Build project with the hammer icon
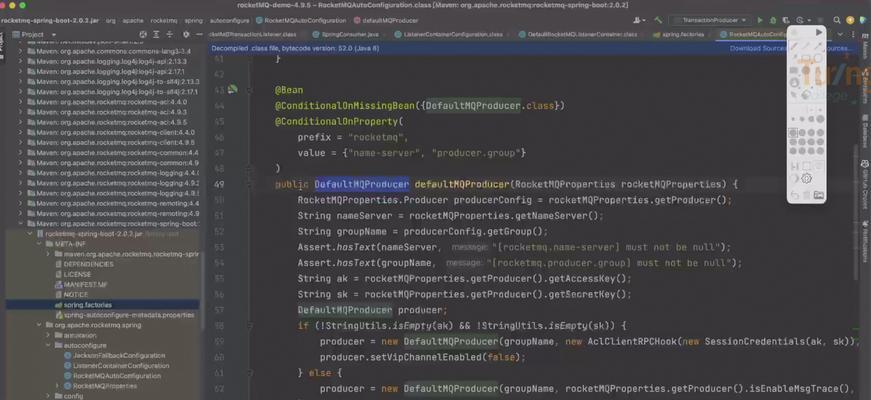 pyautogui.click(x=658, y=20)
